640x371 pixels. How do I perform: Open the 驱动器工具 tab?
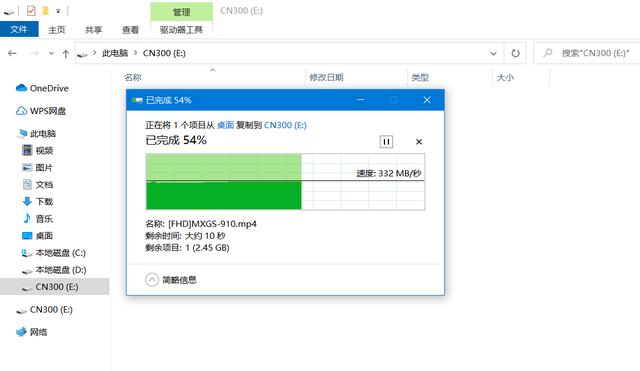(x=181, y=30)
